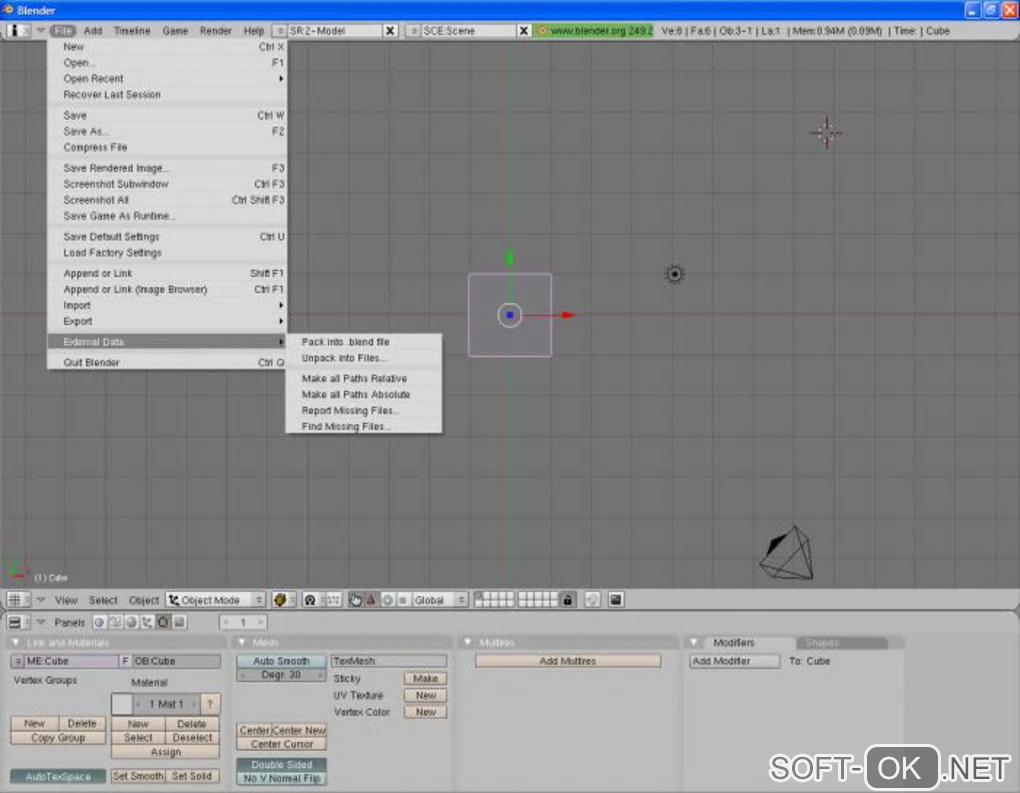Choose Save As from File menu

coord(168,131)
